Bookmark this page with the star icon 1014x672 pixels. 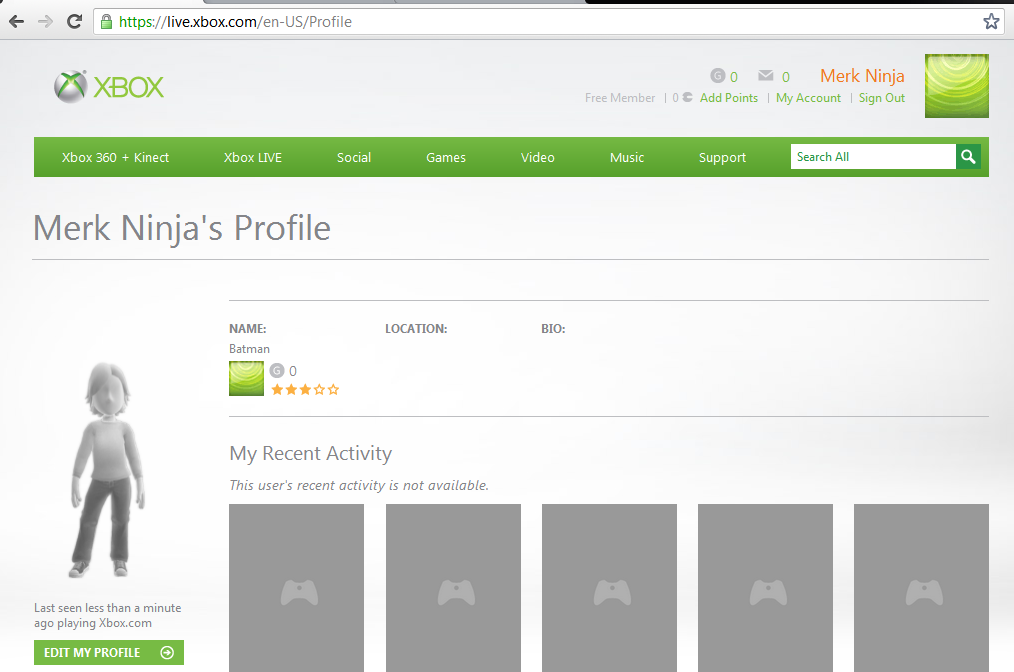[991, 22]
